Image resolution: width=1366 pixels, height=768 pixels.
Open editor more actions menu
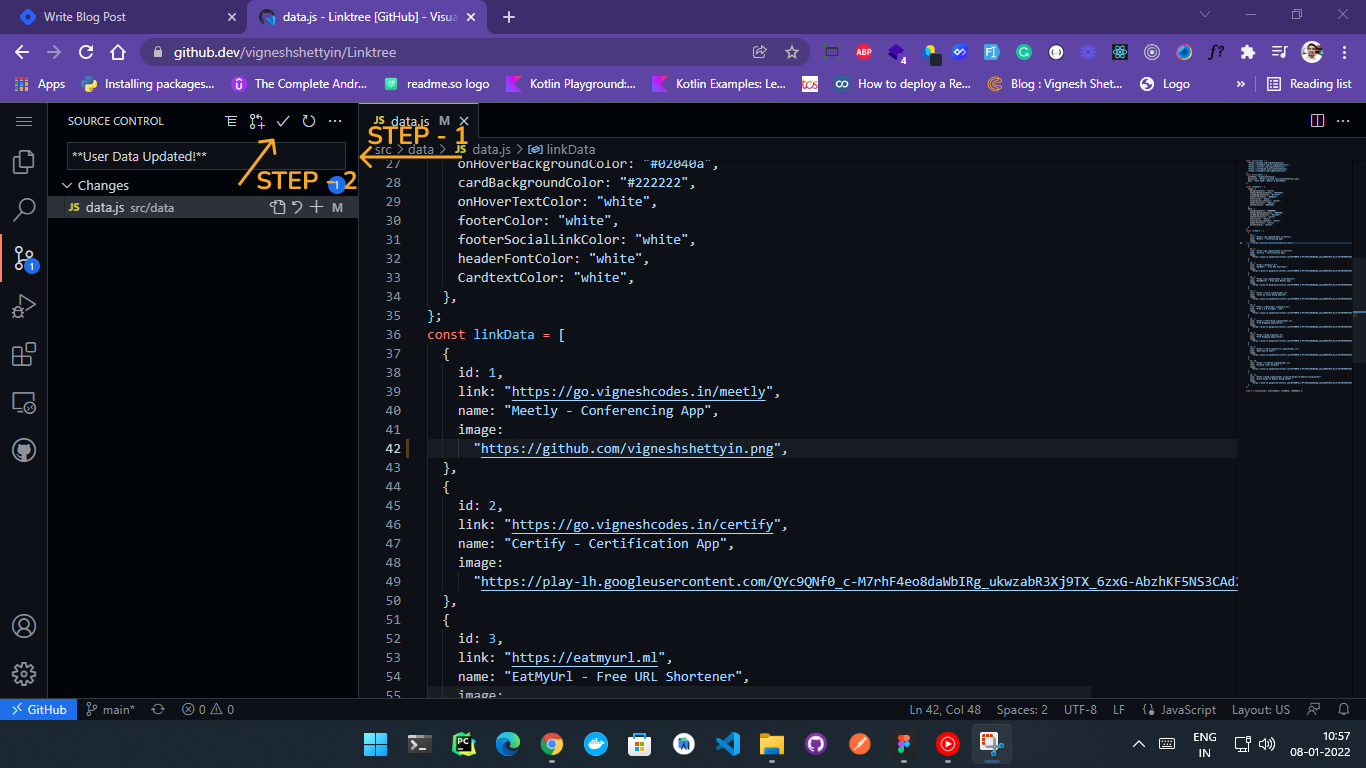click(x=1344, y=121)
